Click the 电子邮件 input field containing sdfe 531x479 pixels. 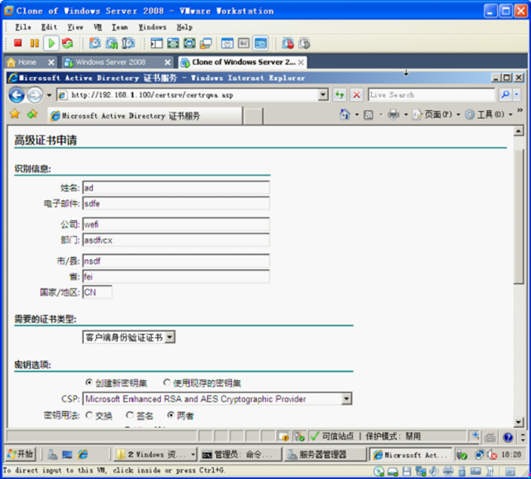(x=176, y=203)
